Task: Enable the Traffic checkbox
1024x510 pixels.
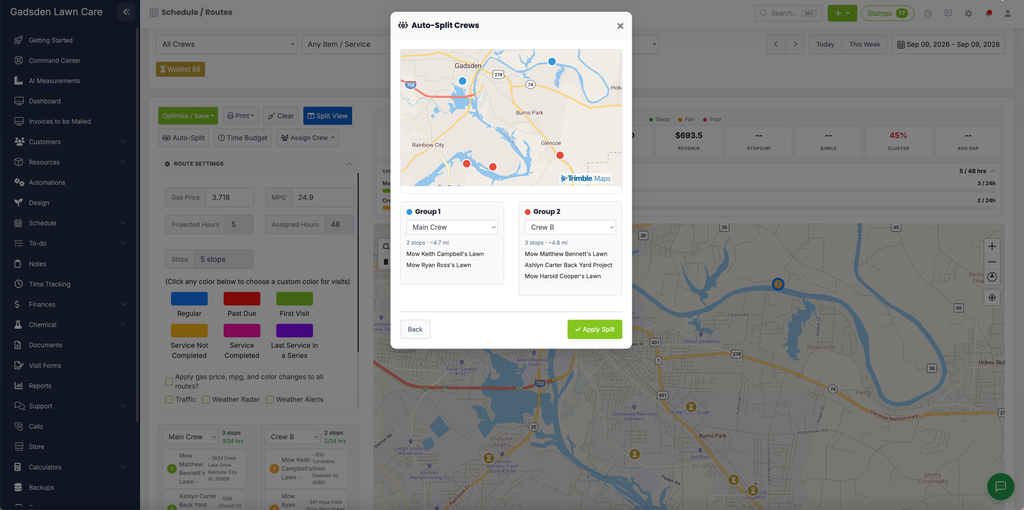Action: point(169,399)
